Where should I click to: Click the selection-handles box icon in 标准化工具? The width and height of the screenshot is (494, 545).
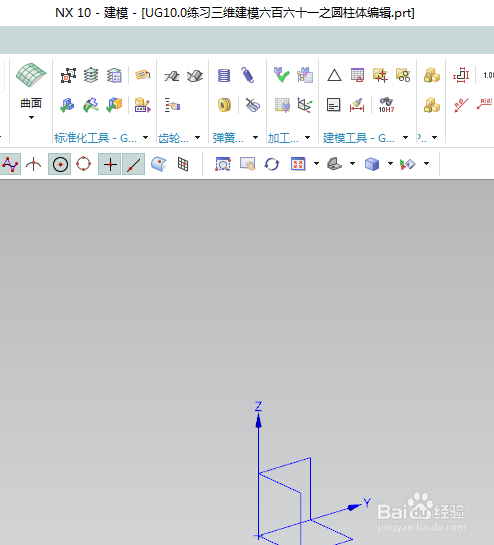[68, 75]
